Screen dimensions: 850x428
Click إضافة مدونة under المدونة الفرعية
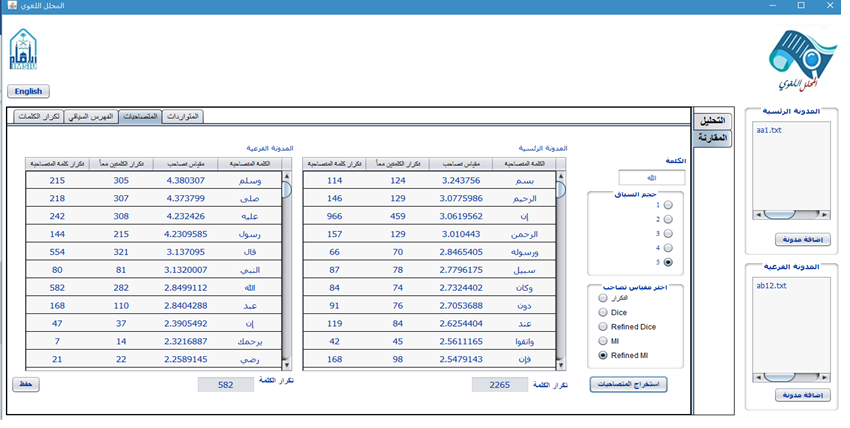[803, 395]
